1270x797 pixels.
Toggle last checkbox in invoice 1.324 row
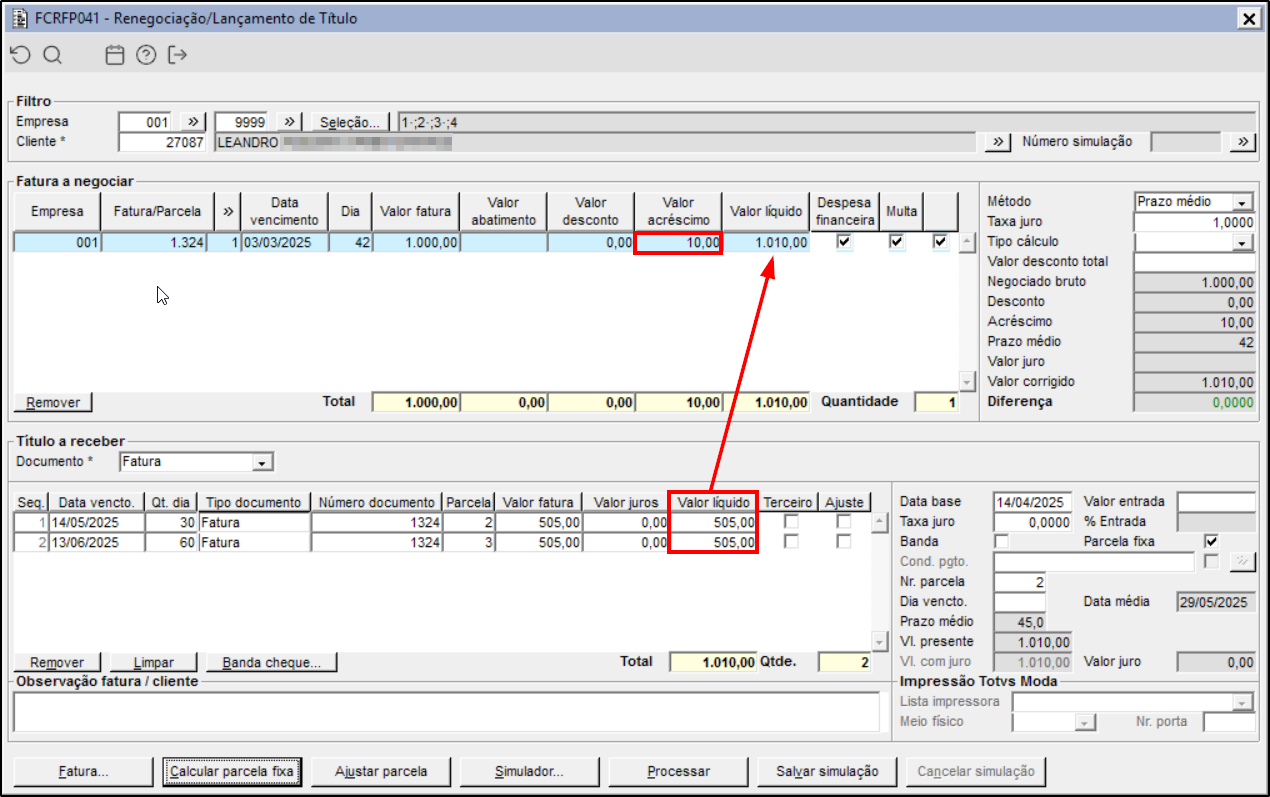[x=940, y=242]
